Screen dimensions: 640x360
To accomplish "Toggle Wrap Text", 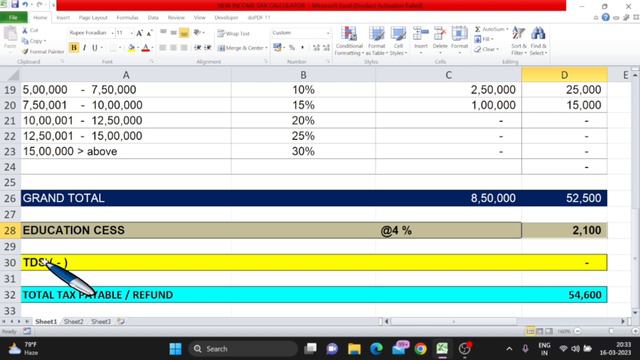I will tap(233, 33).
